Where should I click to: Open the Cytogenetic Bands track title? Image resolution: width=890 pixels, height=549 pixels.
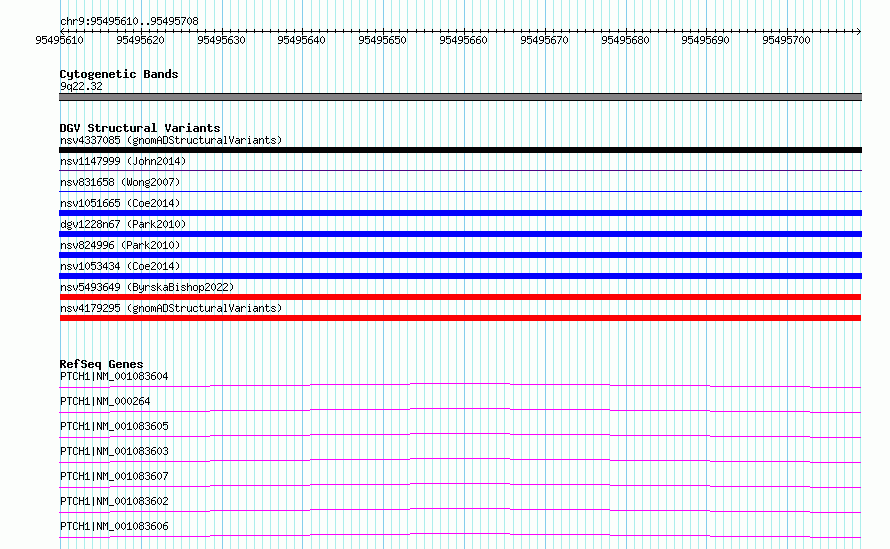tap(119, 74)
